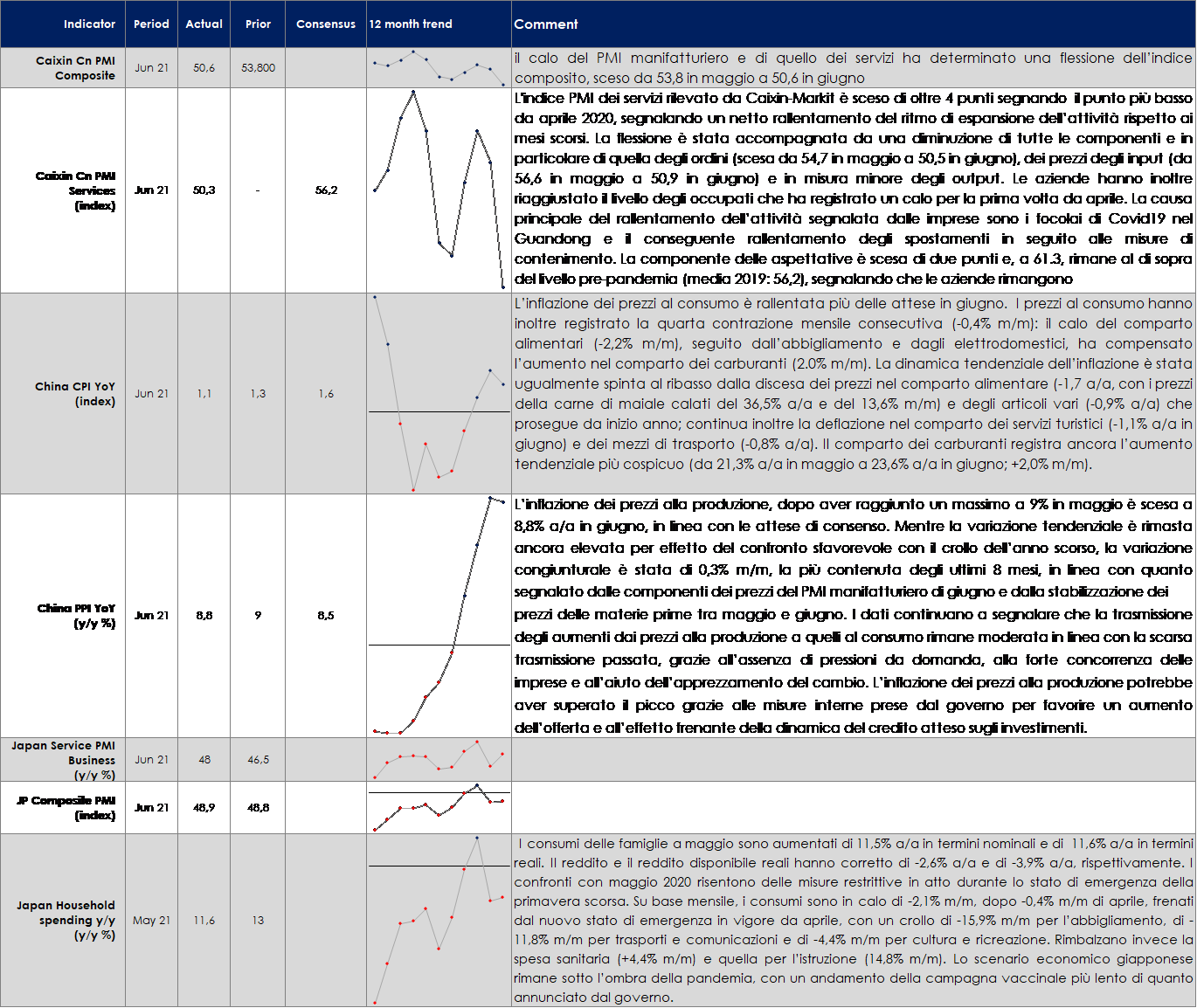Screen dimensions: 1197x1008
Task: Click the Actual column header
Action: (204, 24)
